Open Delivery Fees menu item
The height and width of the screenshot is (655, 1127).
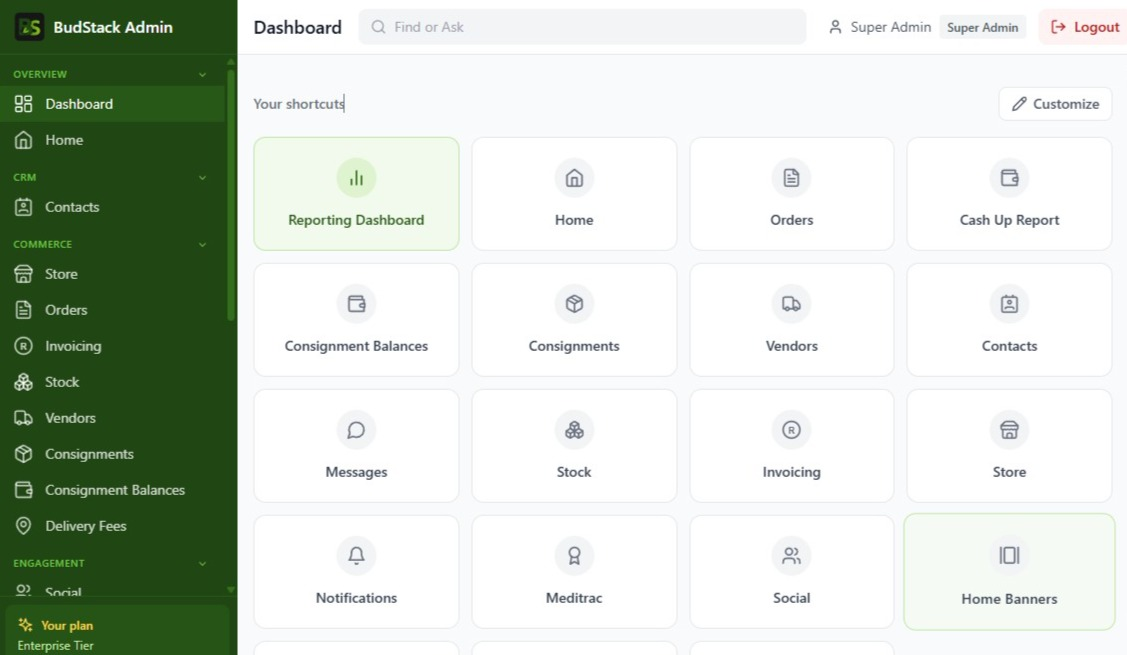point(112,526)
